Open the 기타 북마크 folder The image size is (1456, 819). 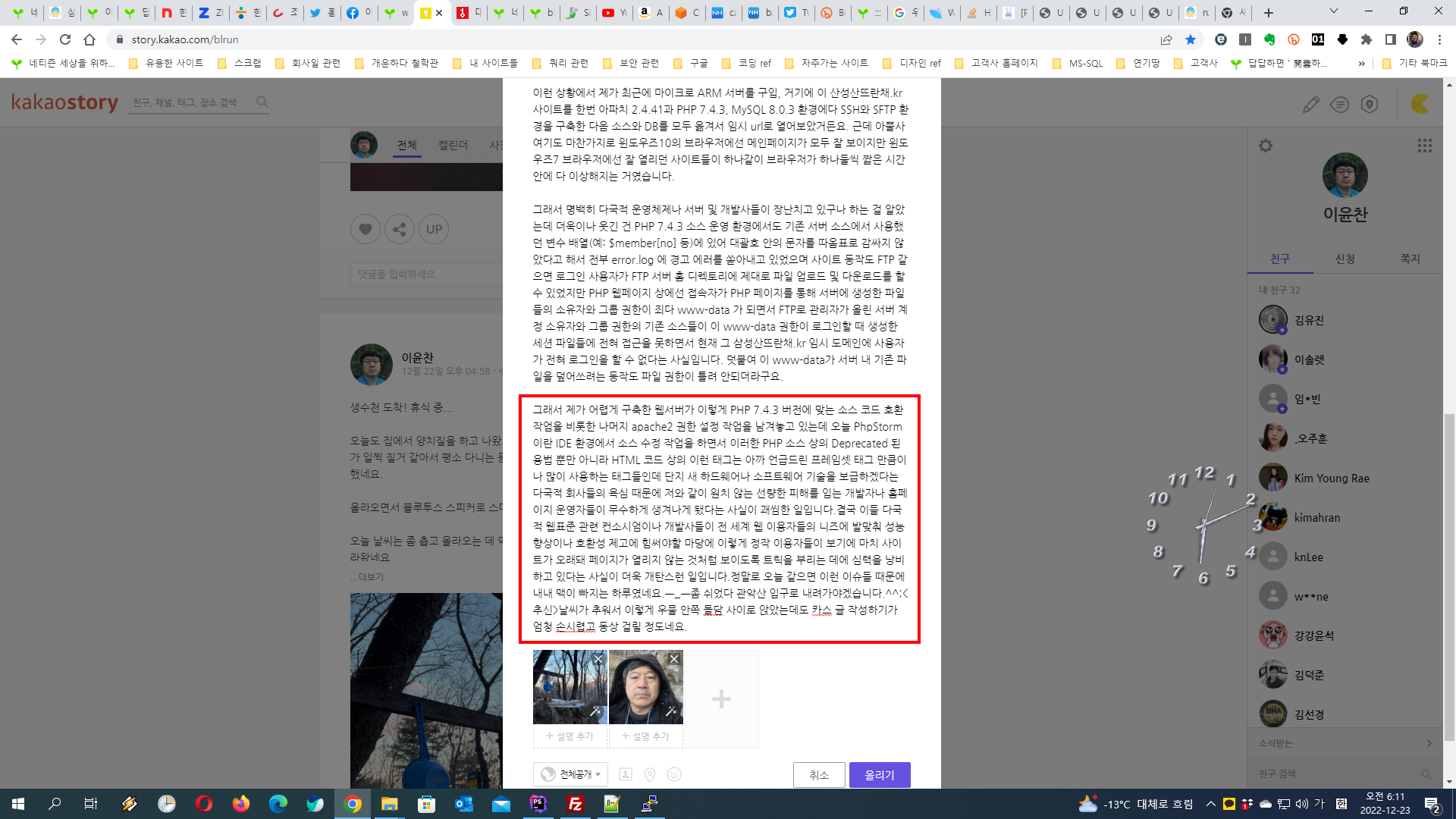click(1415, 63)
